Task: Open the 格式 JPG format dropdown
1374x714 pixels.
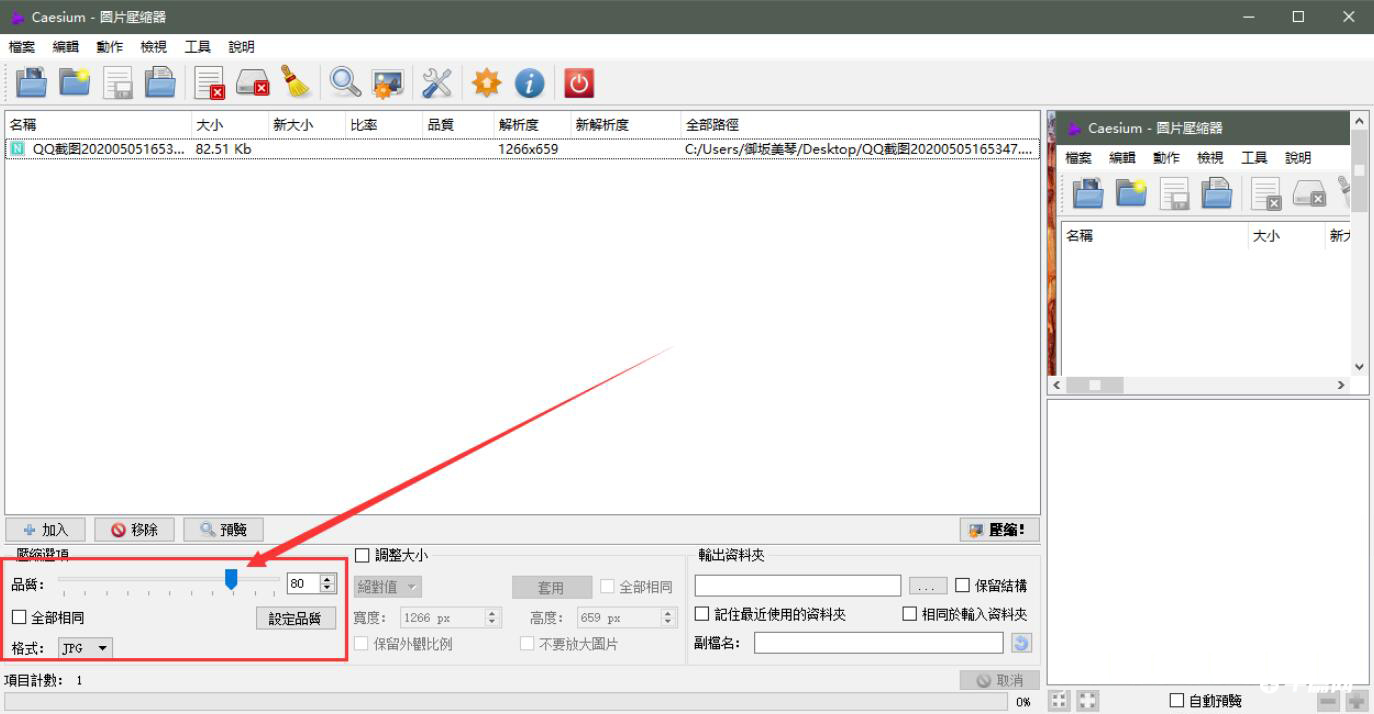Action: 85,648
